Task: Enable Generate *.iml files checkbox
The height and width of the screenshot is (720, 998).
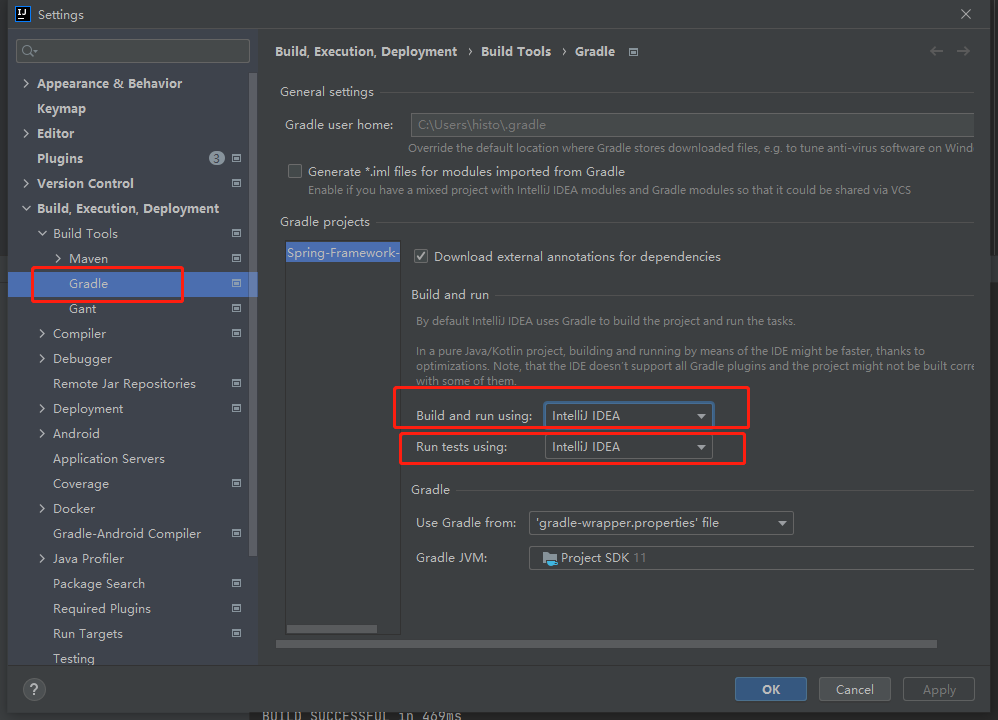Action: click(295, 171)
